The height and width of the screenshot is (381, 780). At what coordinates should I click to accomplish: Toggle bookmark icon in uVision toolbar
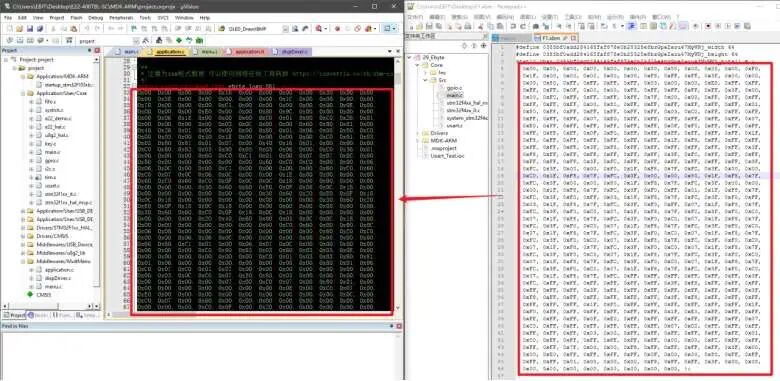133,29
